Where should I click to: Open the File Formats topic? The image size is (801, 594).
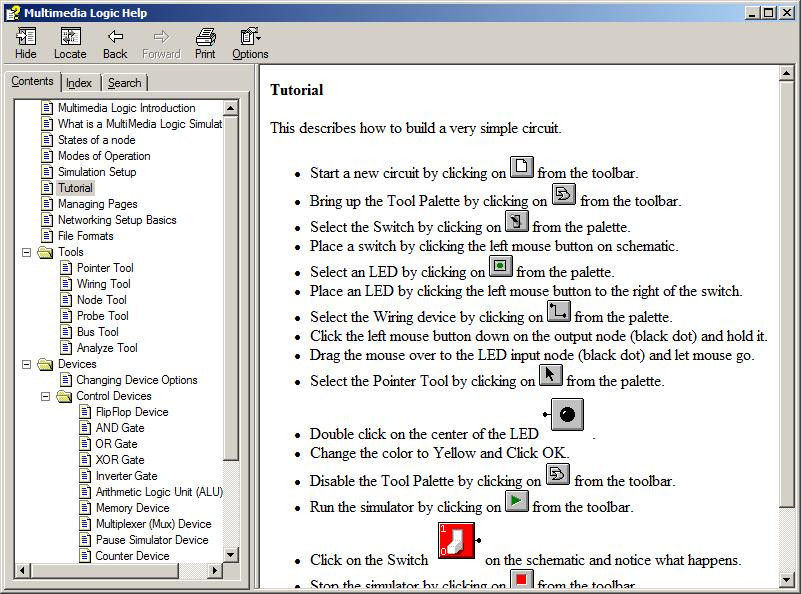pyautogui.click(x=85, y=236)
